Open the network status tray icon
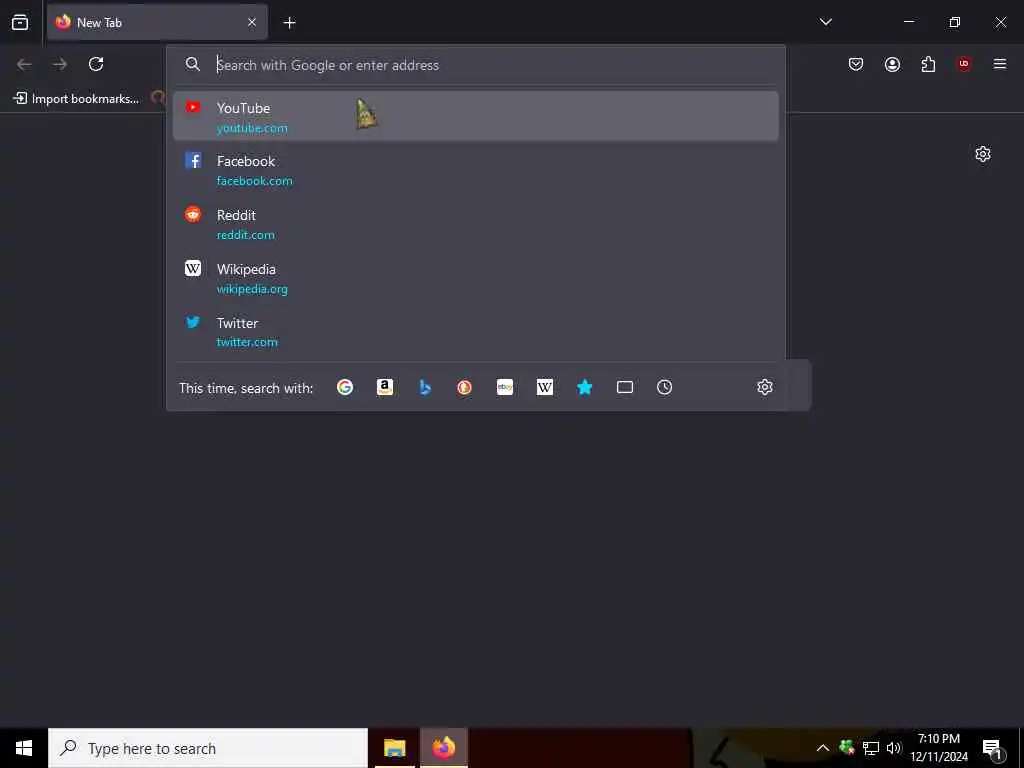Image resolution: width=1024 pixels, height=768 pixels. (x=871, y=748)
